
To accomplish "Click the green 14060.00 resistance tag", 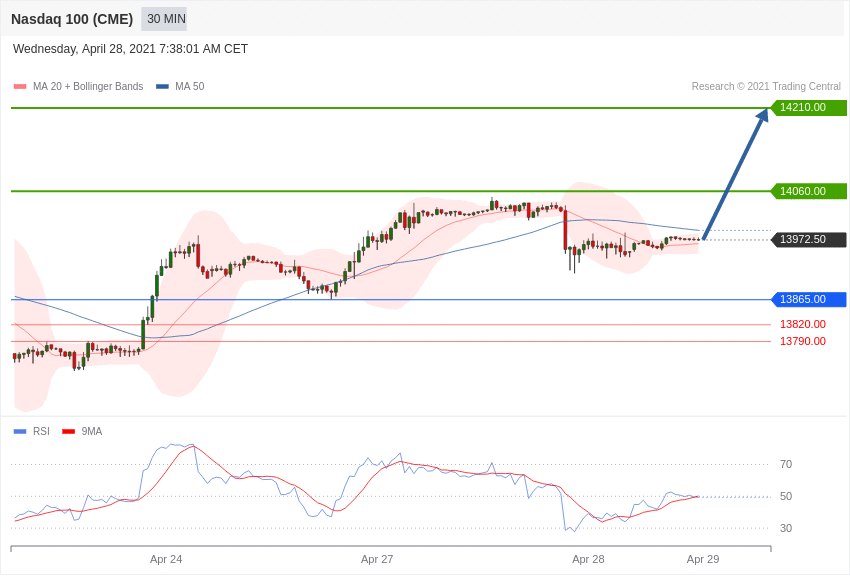I will 808,191.
